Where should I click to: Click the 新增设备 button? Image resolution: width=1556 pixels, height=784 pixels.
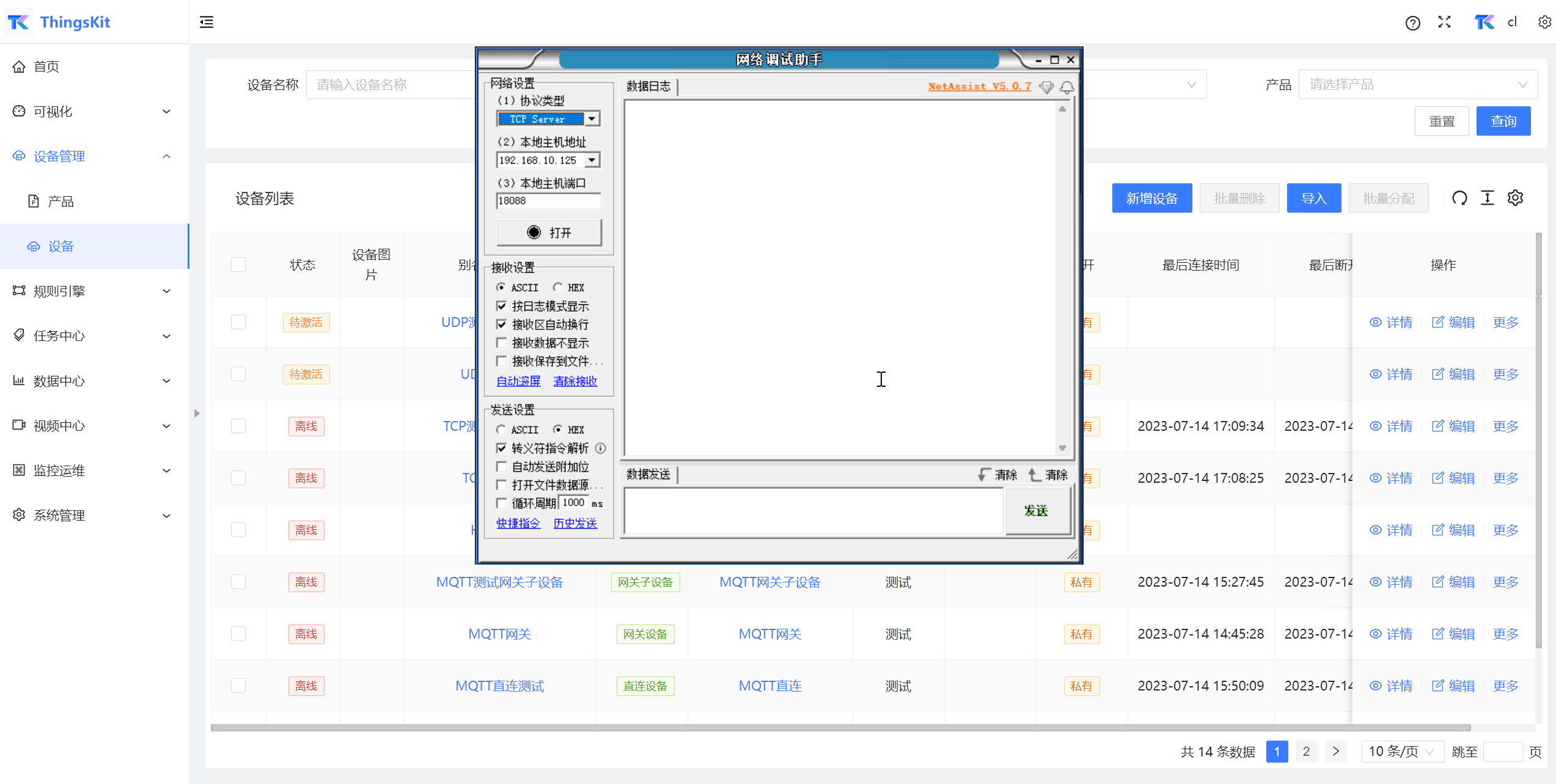tap(1151, 198)
